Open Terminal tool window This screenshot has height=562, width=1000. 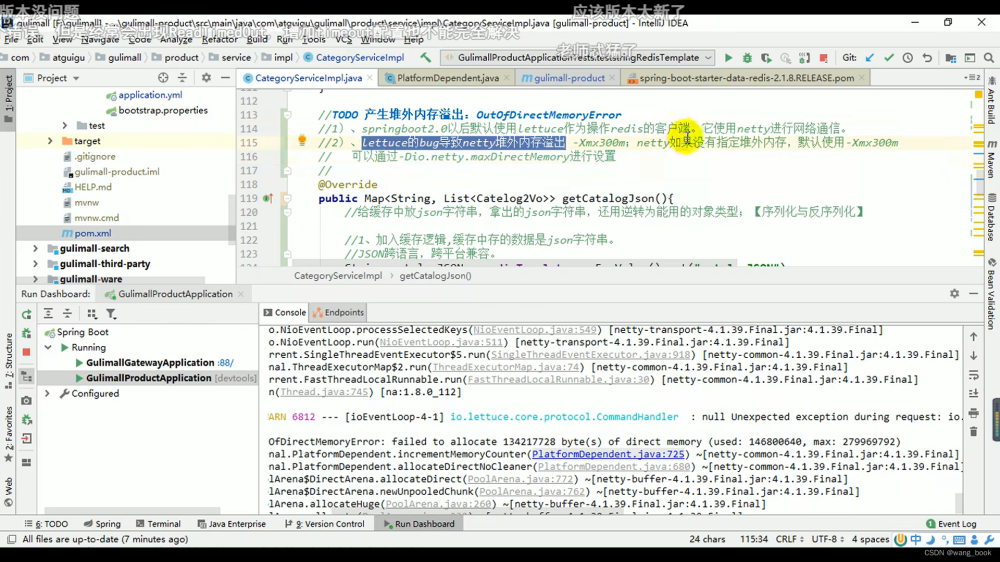coord(158,524)
